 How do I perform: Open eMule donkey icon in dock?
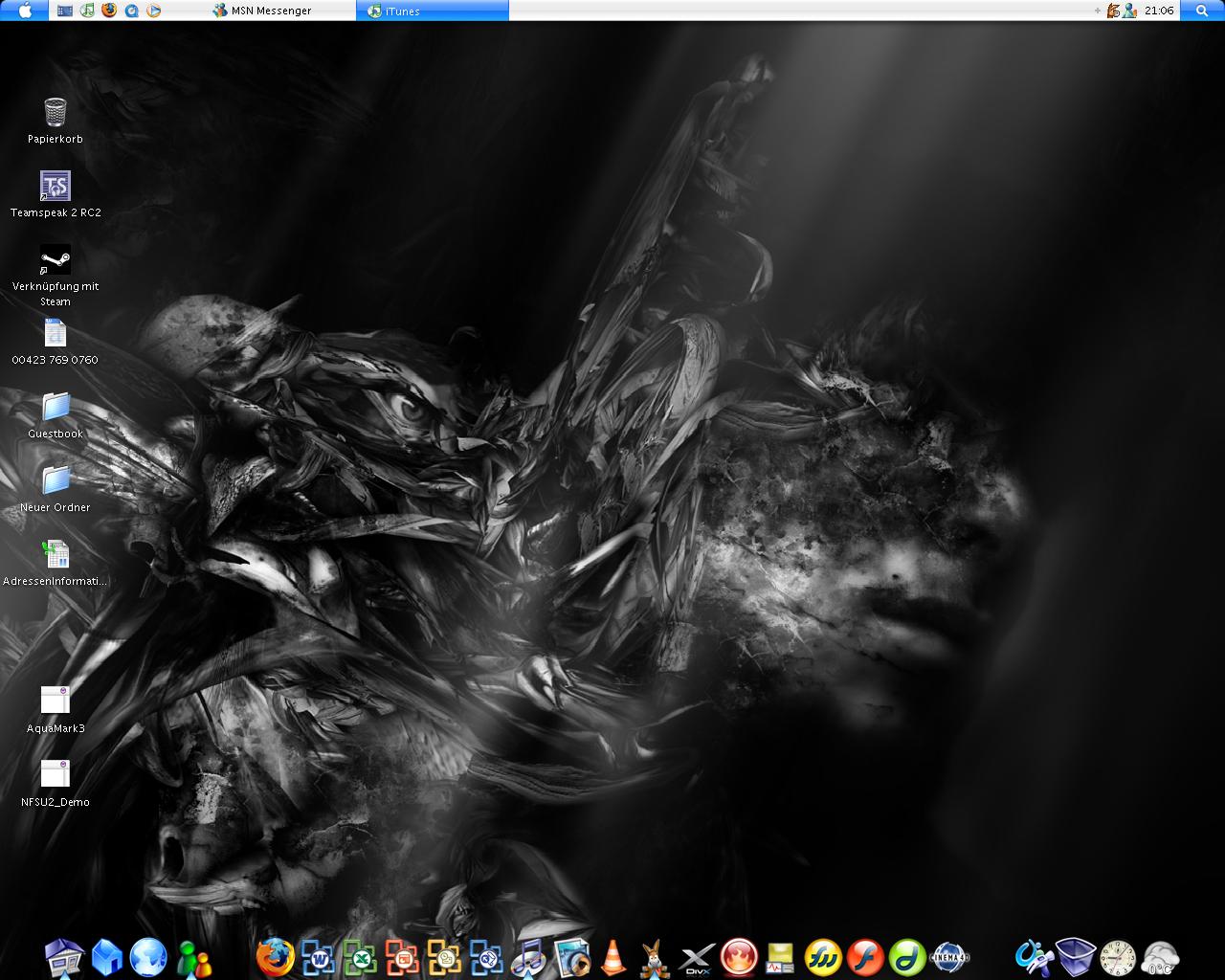click(x=655, y=957)
